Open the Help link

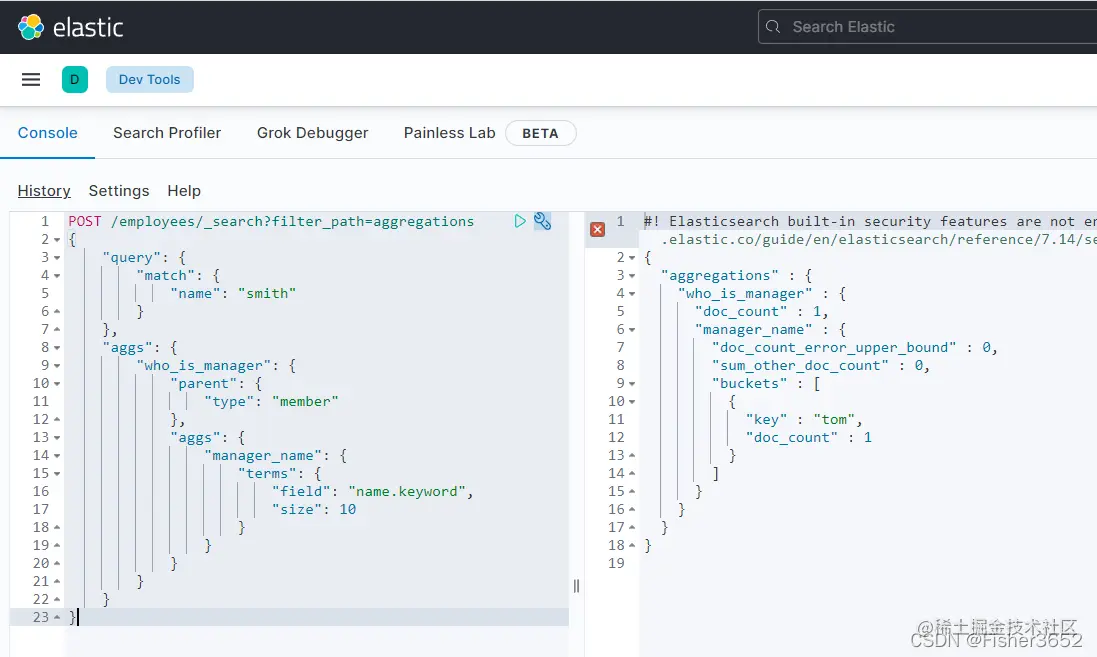184,191
